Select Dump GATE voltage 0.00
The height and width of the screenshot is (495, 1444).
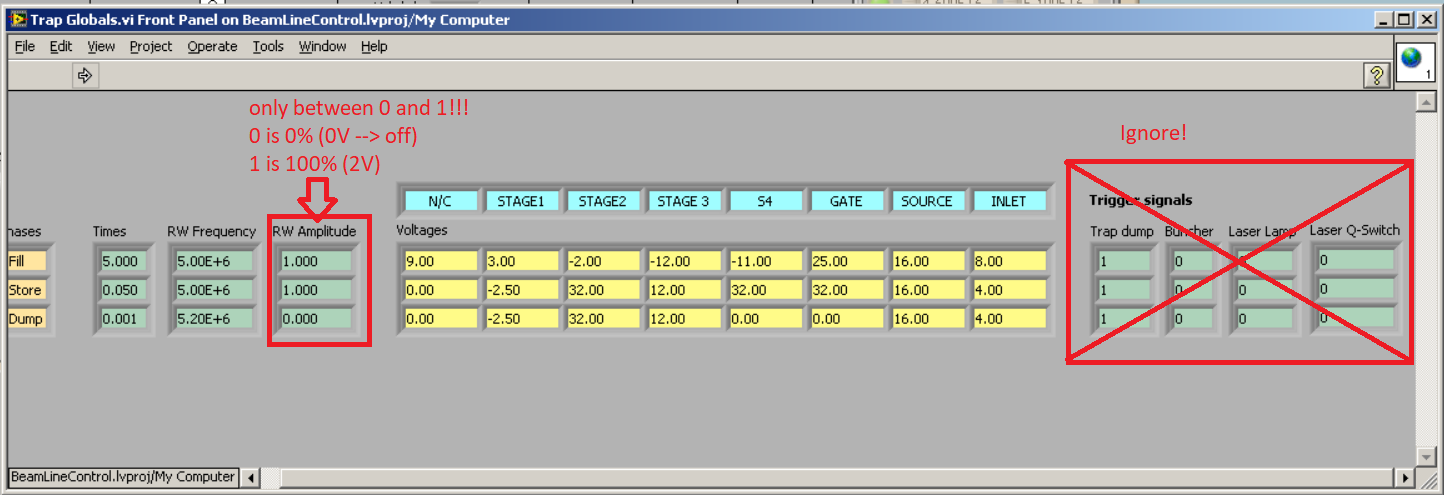[845, 319]
